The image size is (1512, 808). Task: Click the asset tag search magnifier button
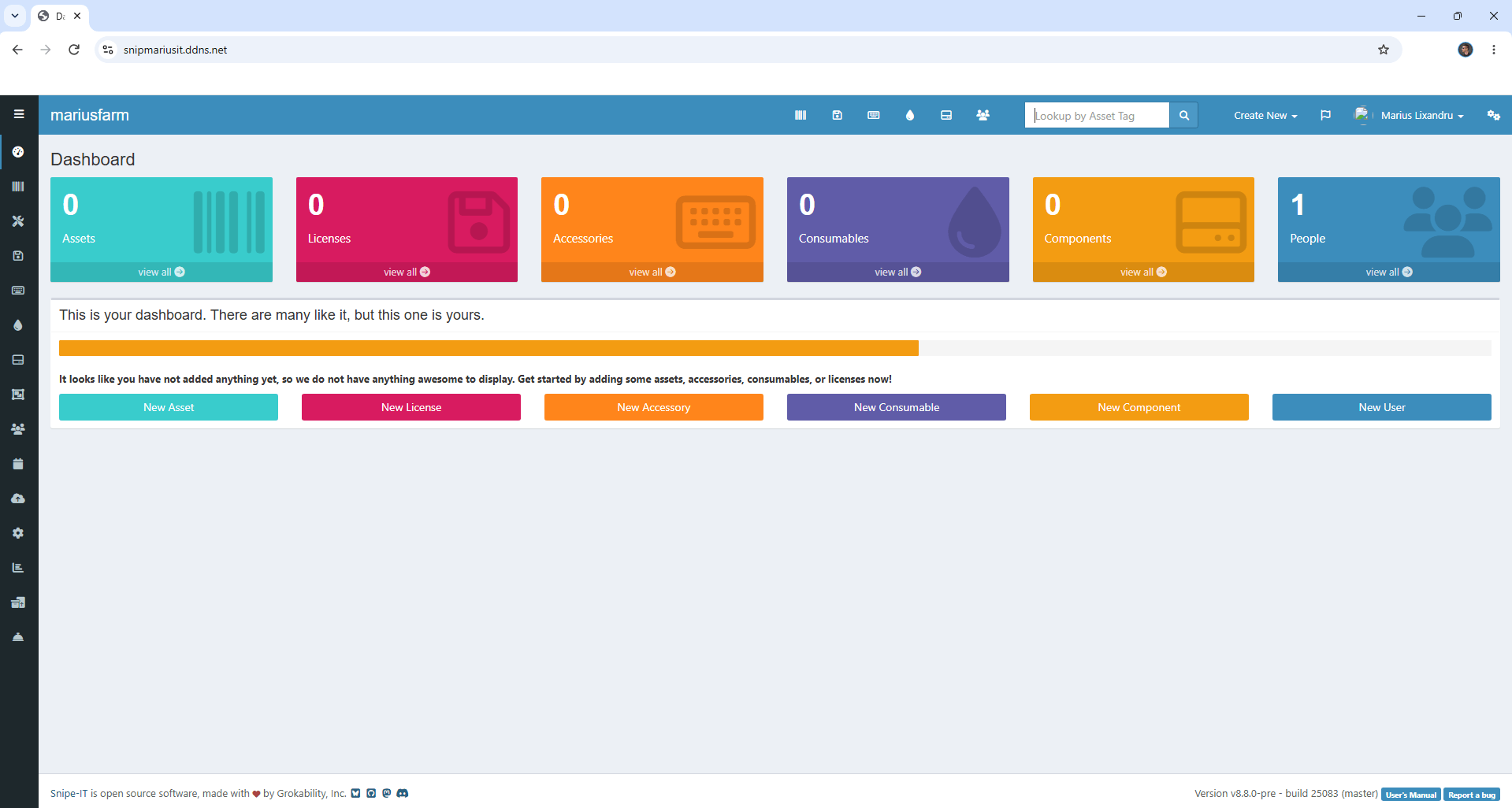coord(1183,115)
